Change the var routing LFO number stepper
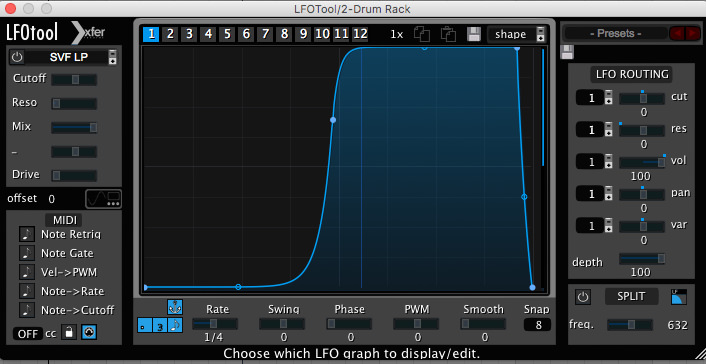 pos(608,225)
